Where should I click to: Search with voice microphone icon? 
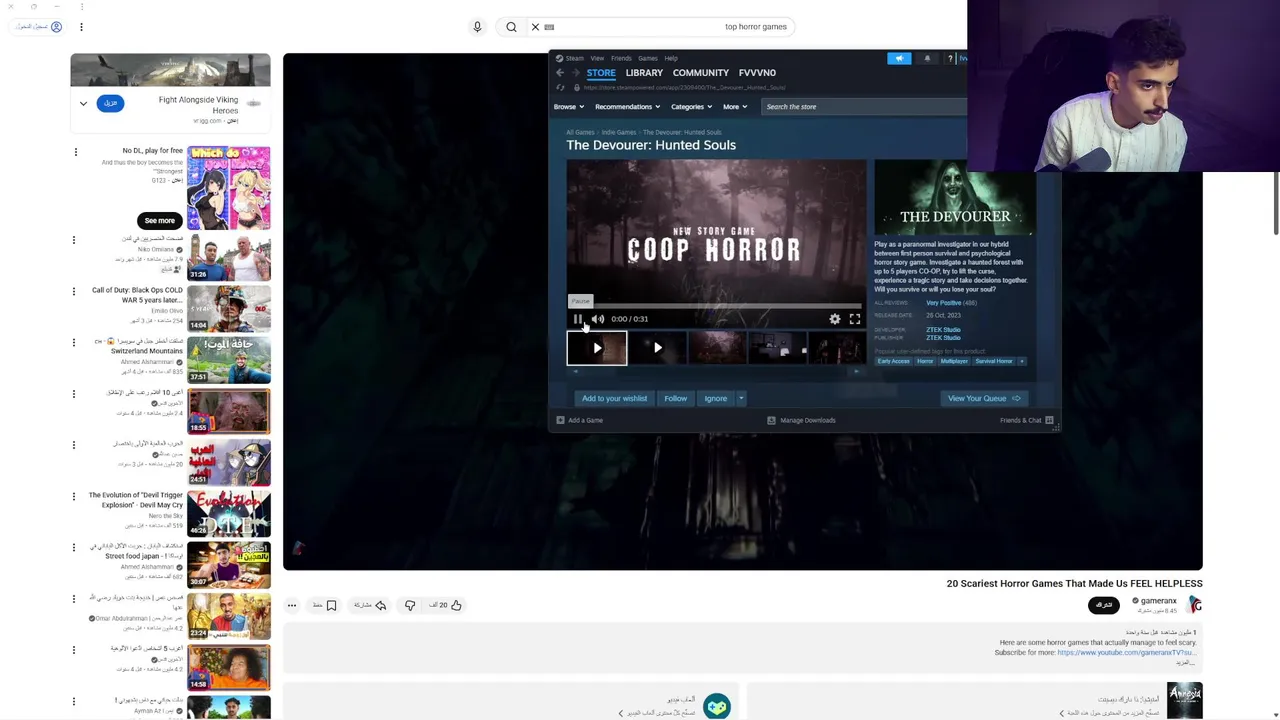pyautogui.click(x=477, y=27)
